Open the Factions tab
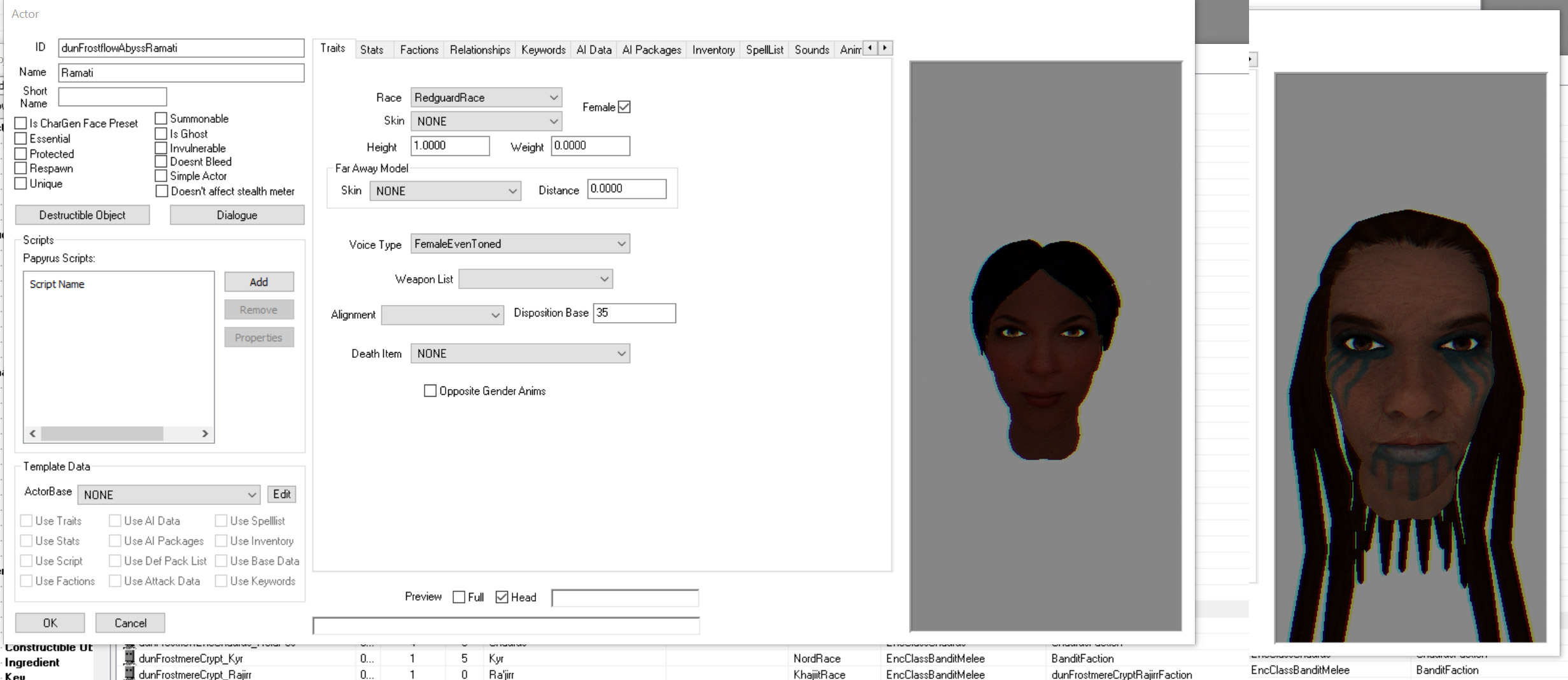Screen dimensions: 1568x680 pos(419,50)
